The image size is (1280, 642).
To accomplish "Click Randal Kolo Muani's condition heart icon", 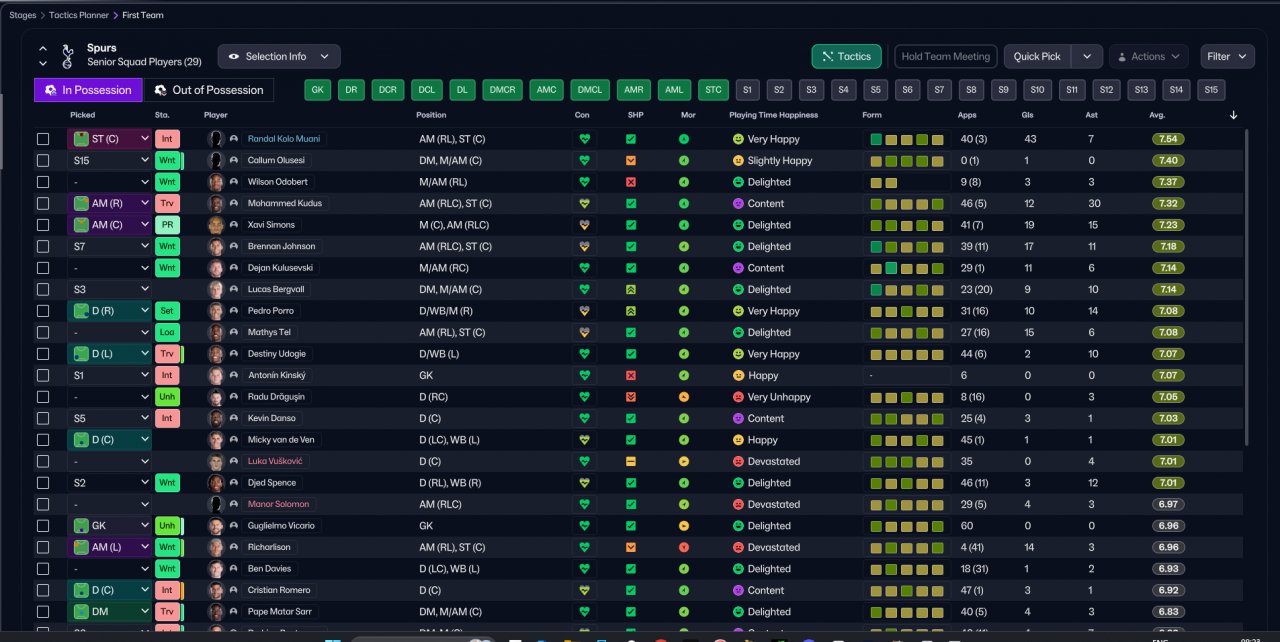I will point(585,139).
